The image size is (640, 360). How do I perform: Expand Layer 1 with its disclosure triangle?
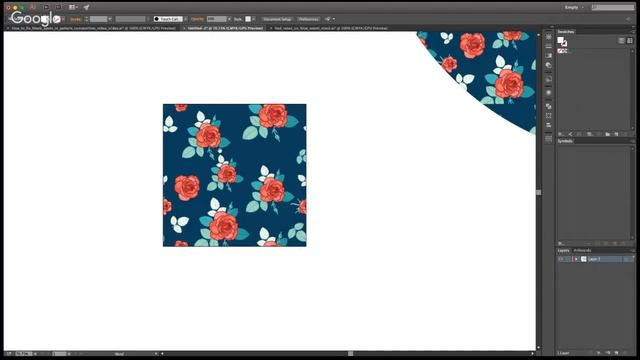click(x=576, y=259)
